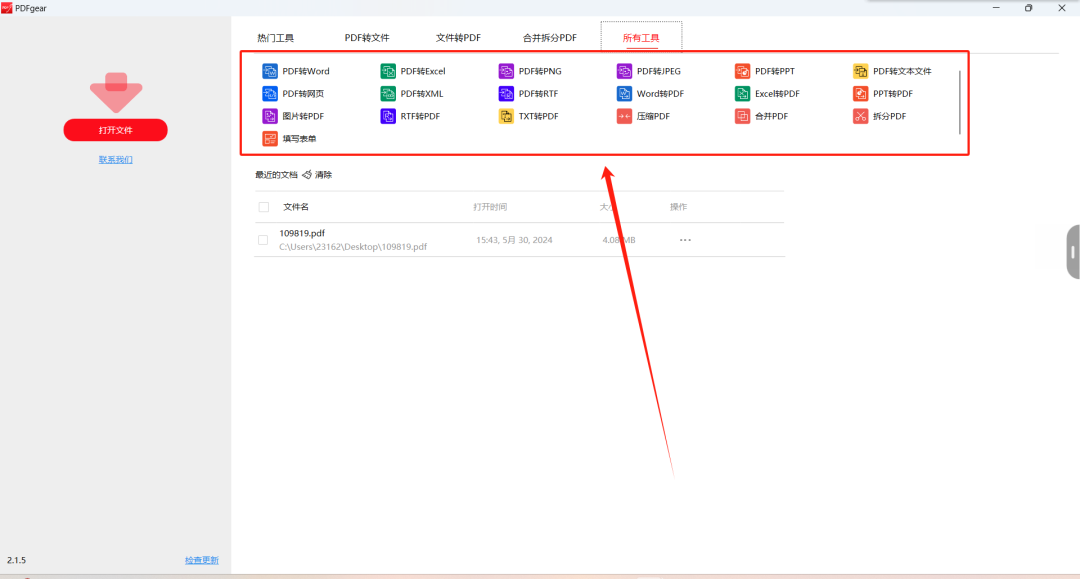
Task: Click the tools panel vertical scrollbar
Action: pos(960,102)
